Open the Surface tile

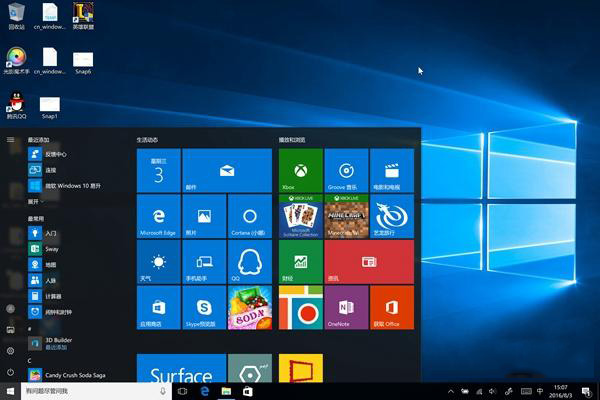click(181, 368)
